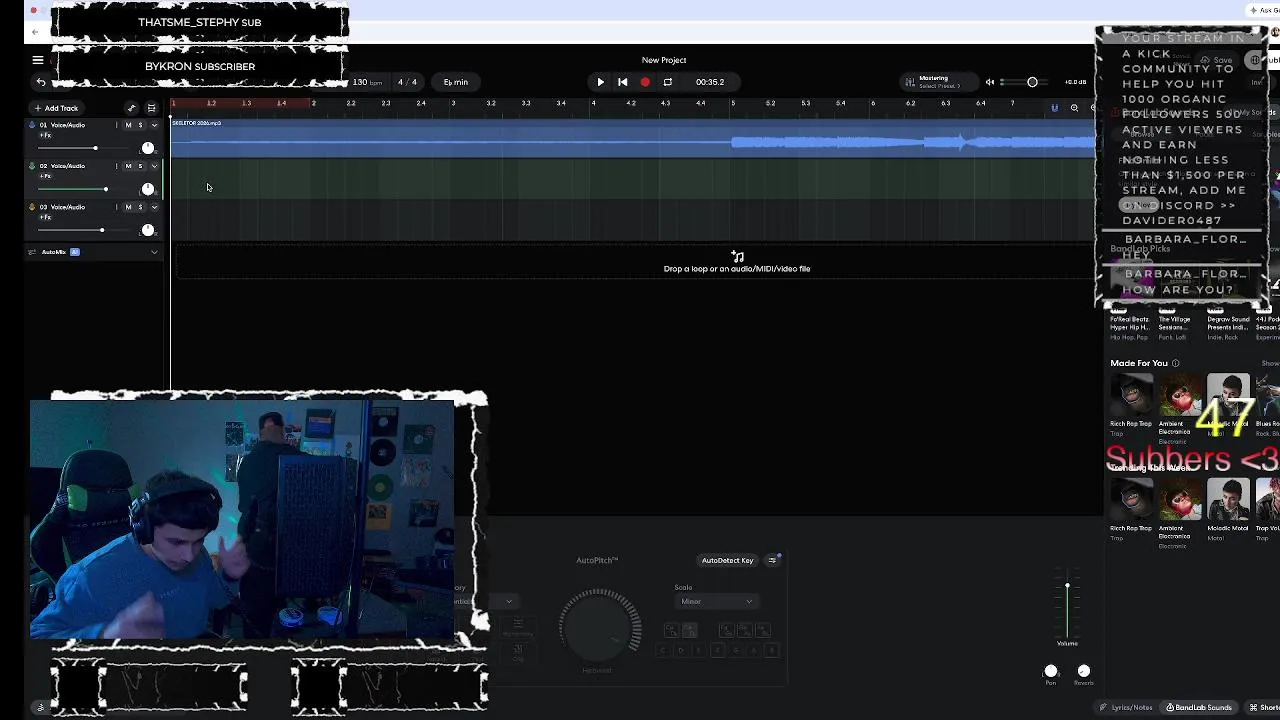Adjust the vertical track Volume fader
Viewport: 1280px width, 720px height.
pyautogui.click(x=1067, y=605)
